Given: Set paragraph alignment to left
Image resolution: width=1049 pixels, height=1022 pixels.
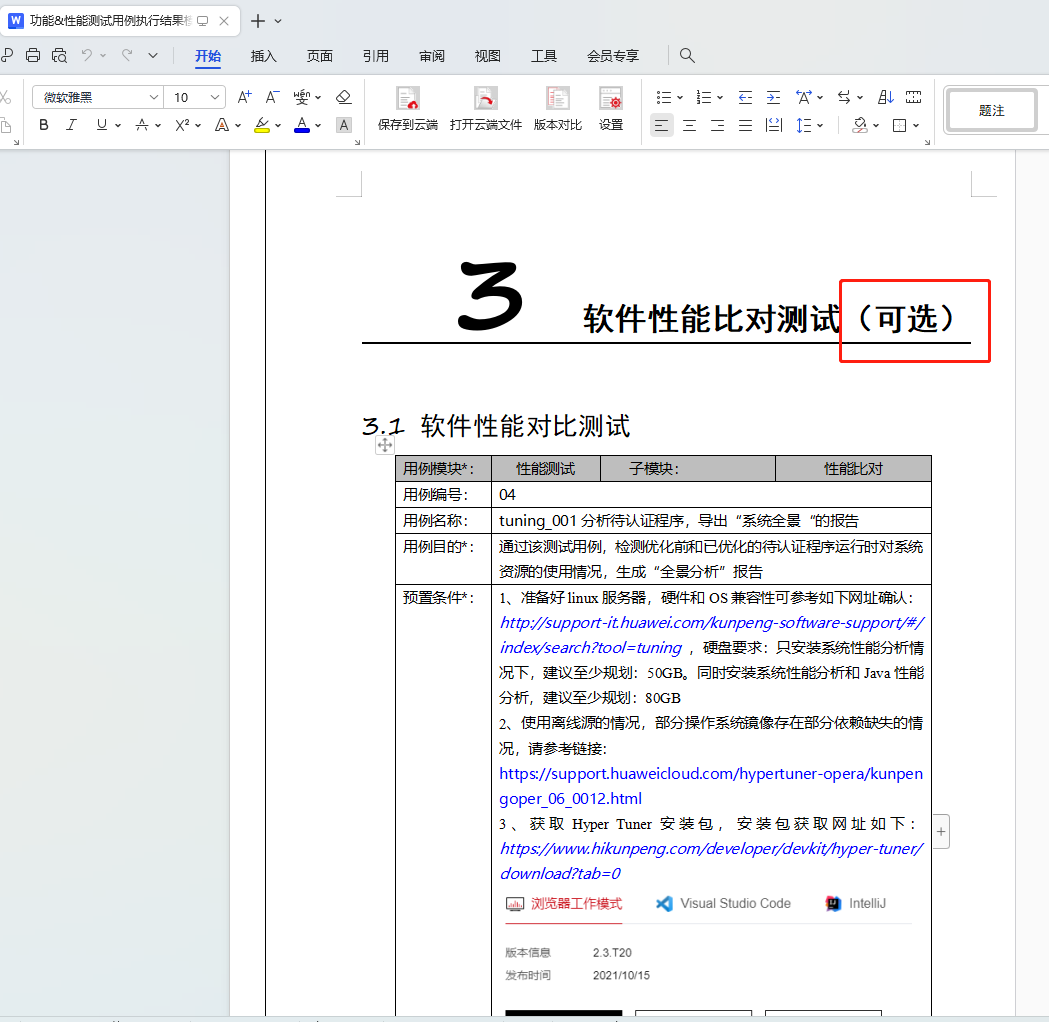Looking at the screenshot, I should point(662,125).
